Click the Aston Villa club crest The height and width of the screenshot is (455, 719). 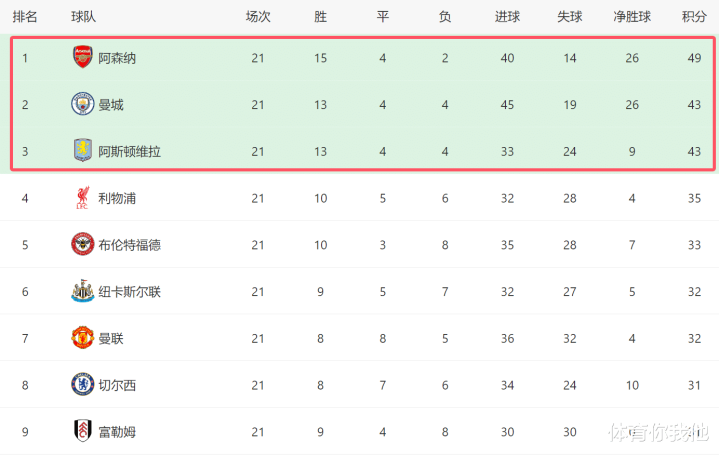82,151
